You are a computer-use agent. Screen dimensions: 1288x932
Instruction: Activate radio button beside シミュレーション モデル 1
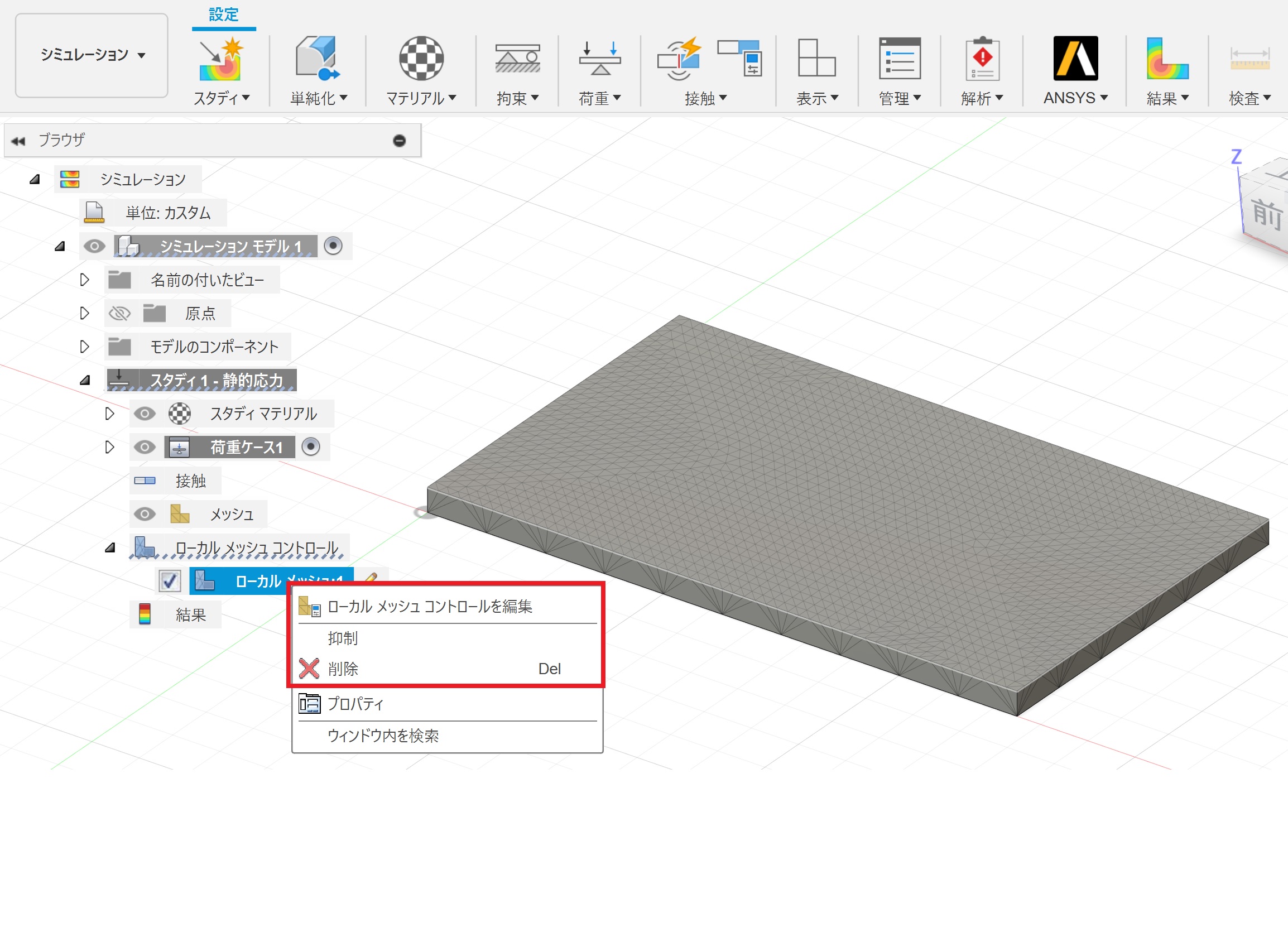(333, 246)
